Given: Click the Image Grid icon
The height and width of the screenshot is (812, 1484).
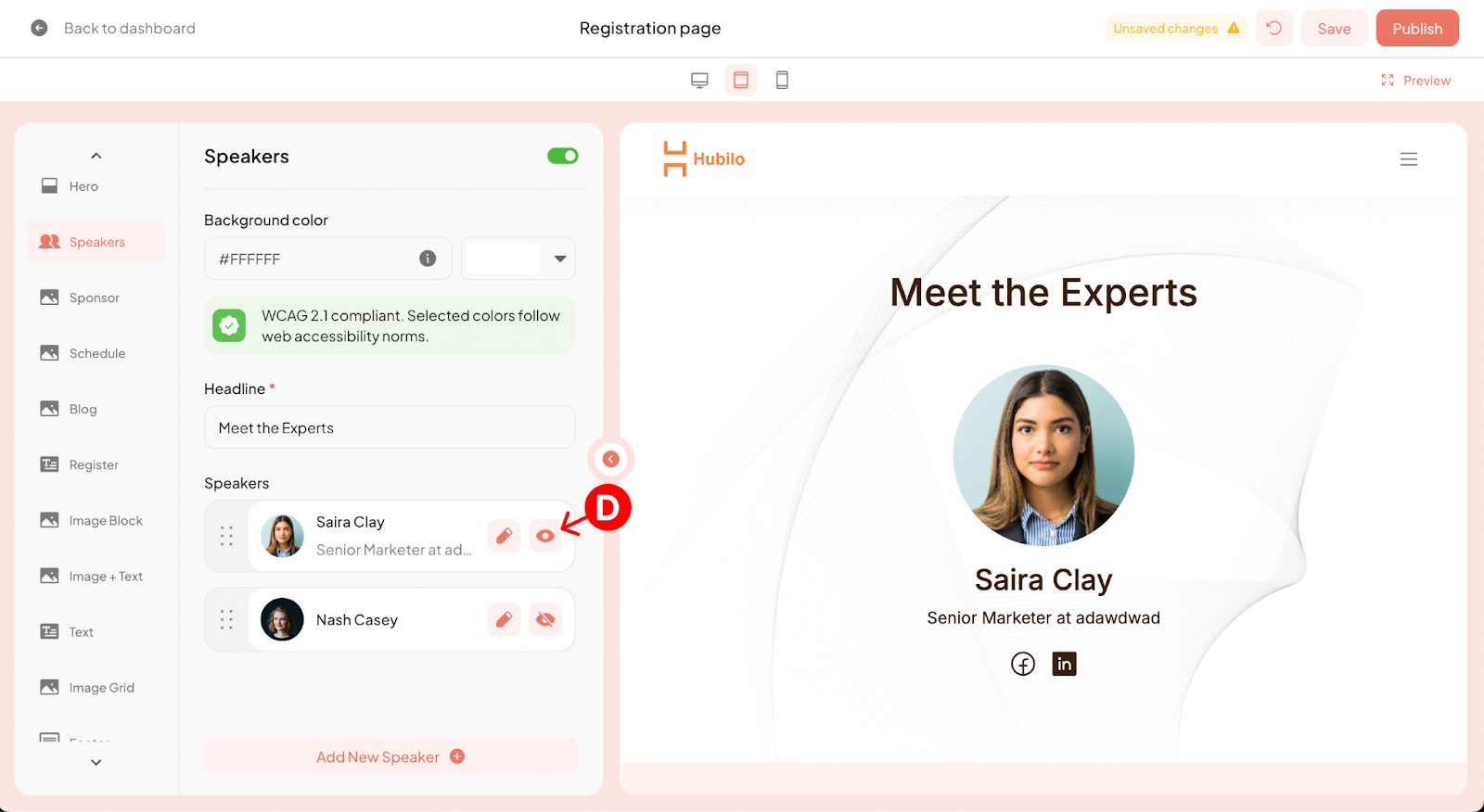Looking at the screenshot, I should [x=49, y=686].
